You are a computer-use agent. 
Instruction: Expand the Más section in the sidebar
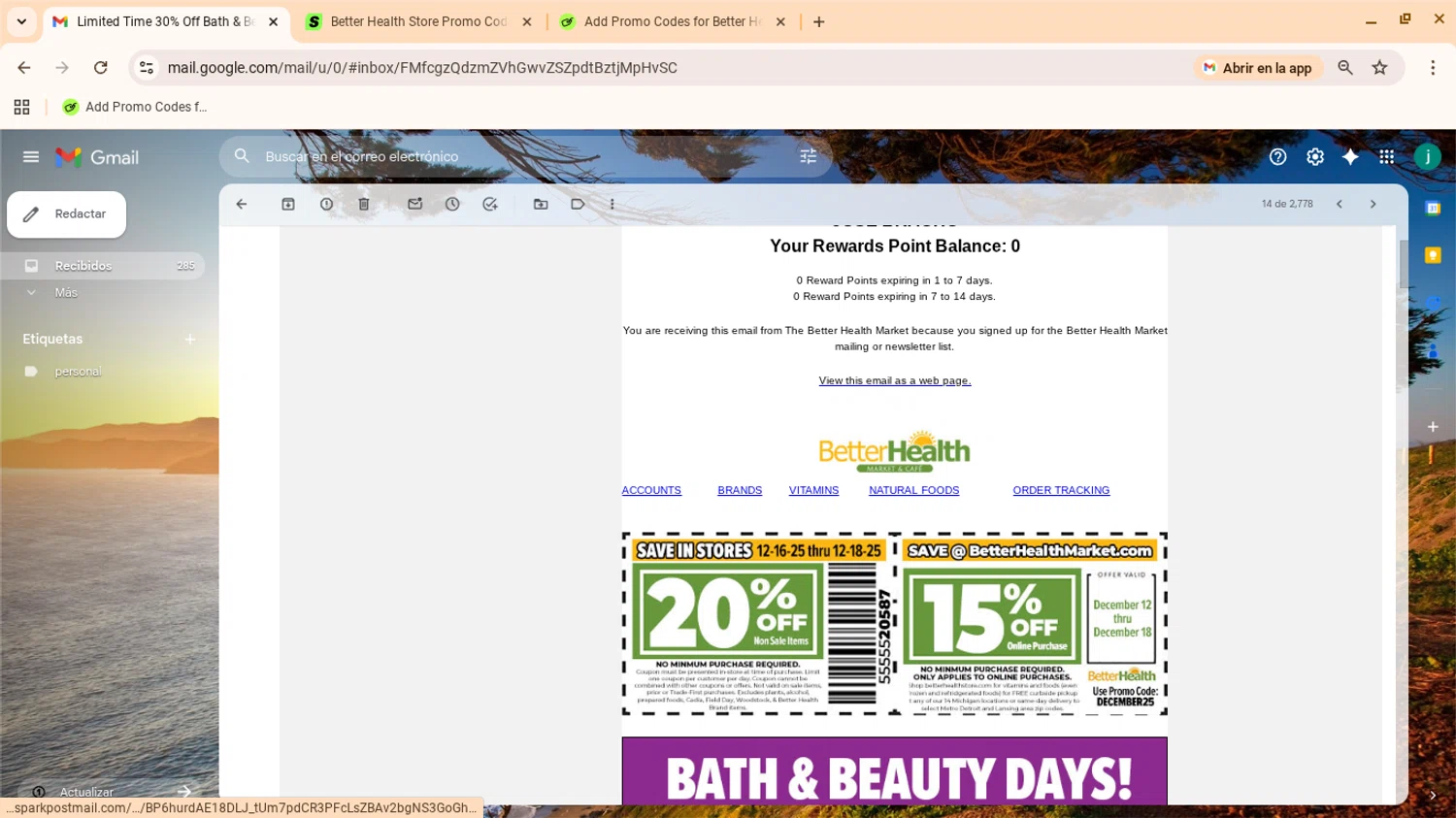[66, 292]
